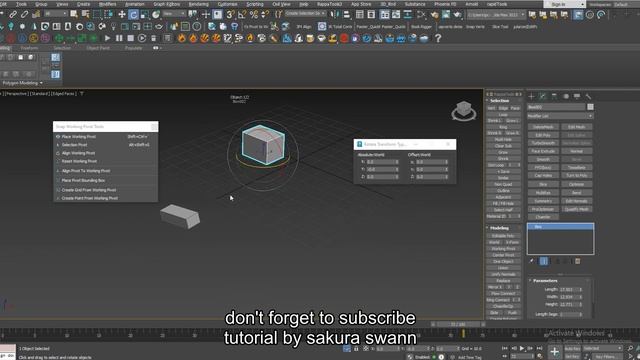Select Place Working Pivot in floating menu
This screenshot has width=640, height=360.
tap(105, 137)
